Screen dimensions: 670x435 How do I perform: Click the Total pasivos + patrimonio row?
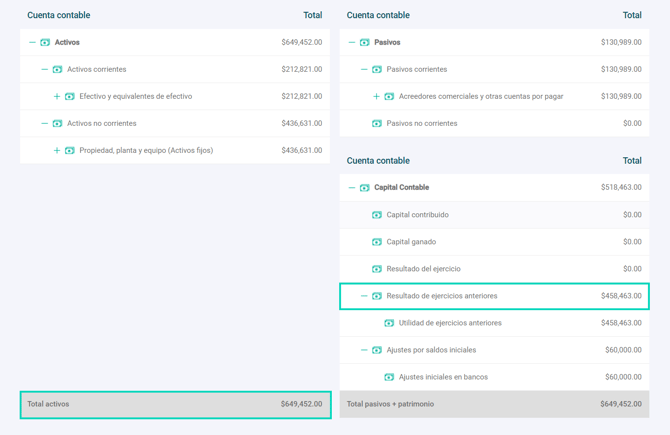494,404
